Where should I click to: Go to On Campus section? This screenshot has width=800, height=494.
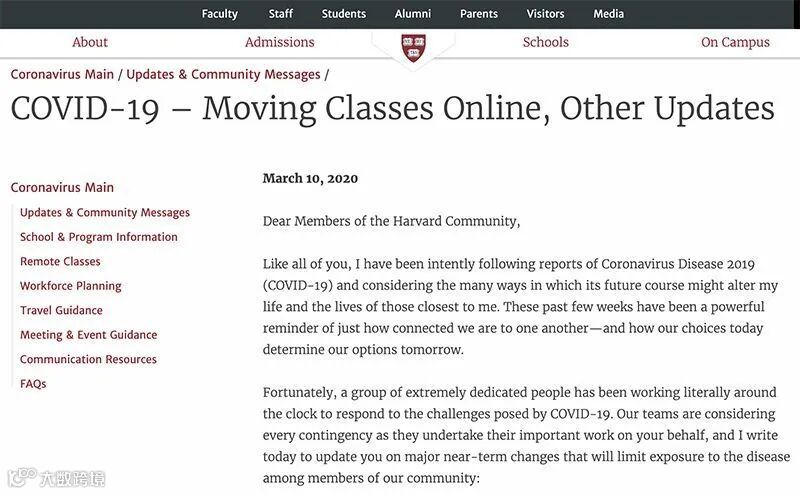tap(736, 42)
